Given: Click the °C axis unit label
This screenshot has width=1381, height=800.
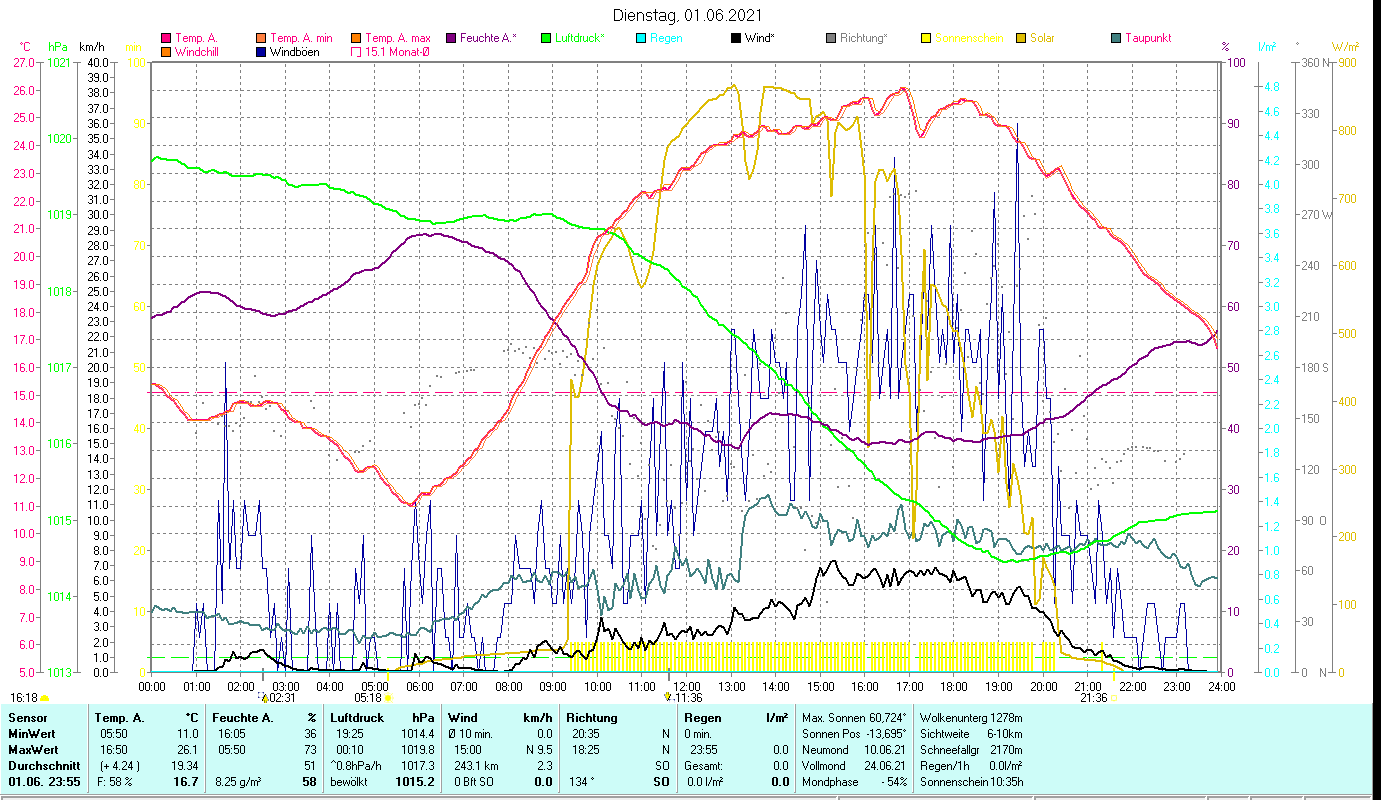Looking at the screenshot, I should pyautogui.click(x=25, y=47).
